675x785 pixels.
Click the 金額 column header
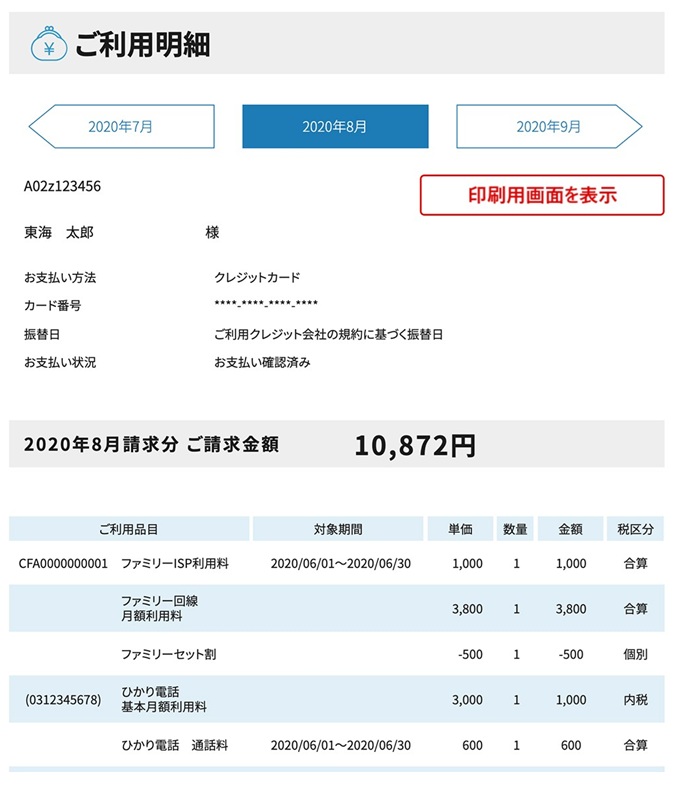click(570, 529)
